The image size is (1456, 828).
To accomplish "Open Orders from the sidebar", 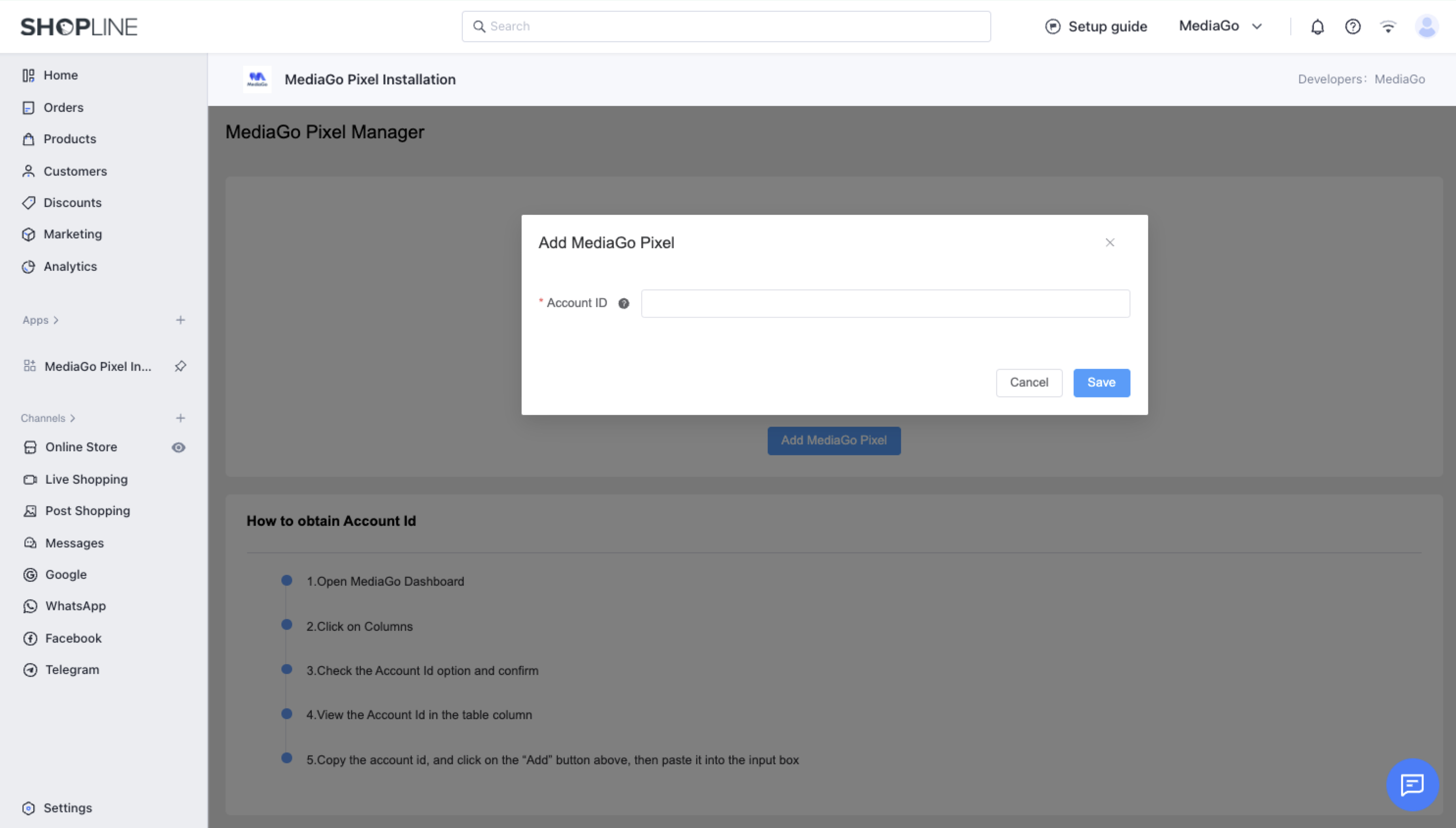I will [63, 107].
